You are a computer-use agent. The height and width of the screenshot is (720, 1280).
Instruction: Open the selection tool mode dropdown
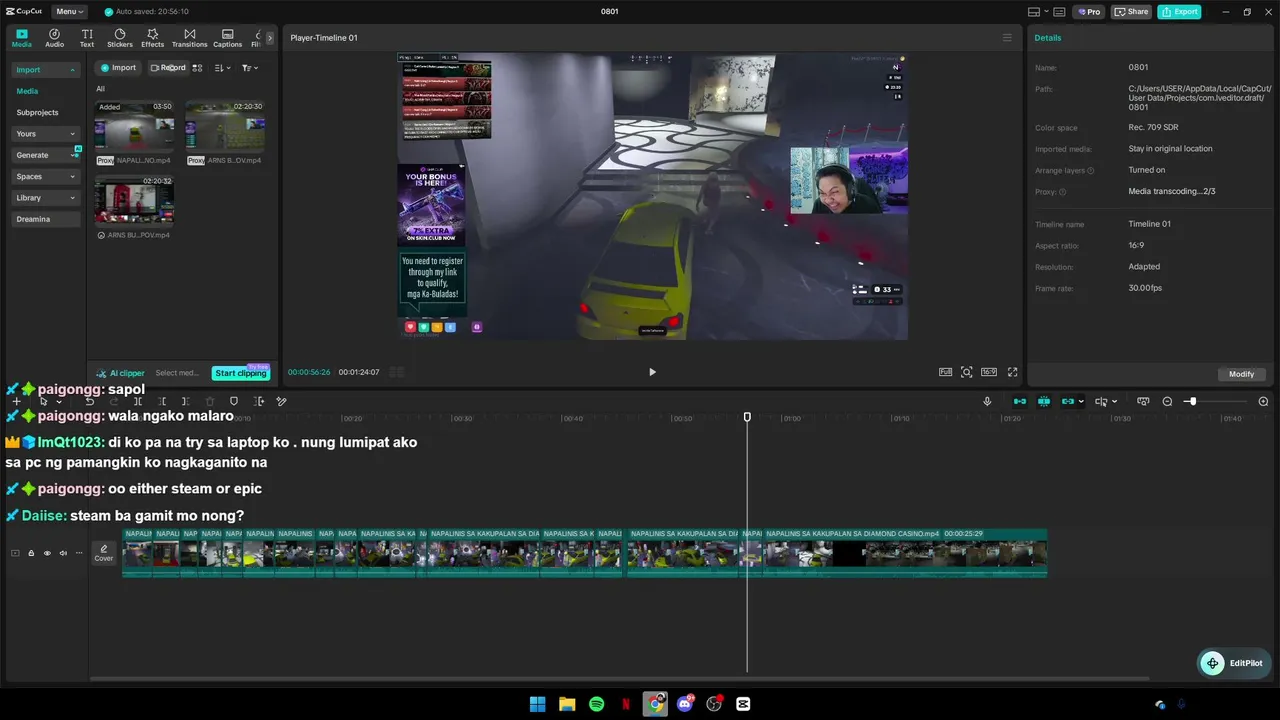point(59,402)
